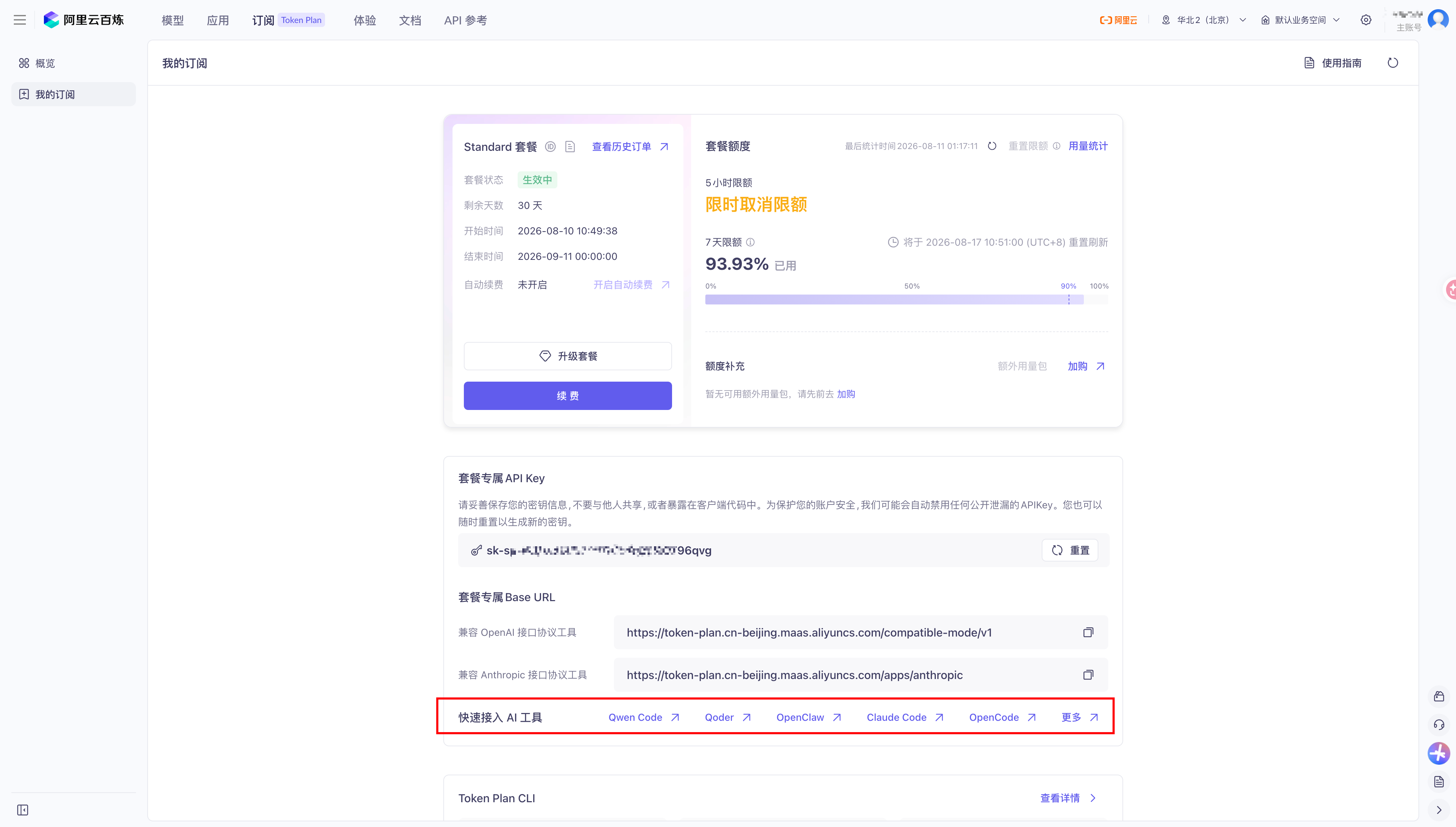Copy the OpenAI compatible-mode Base URL

point(1088,632)
